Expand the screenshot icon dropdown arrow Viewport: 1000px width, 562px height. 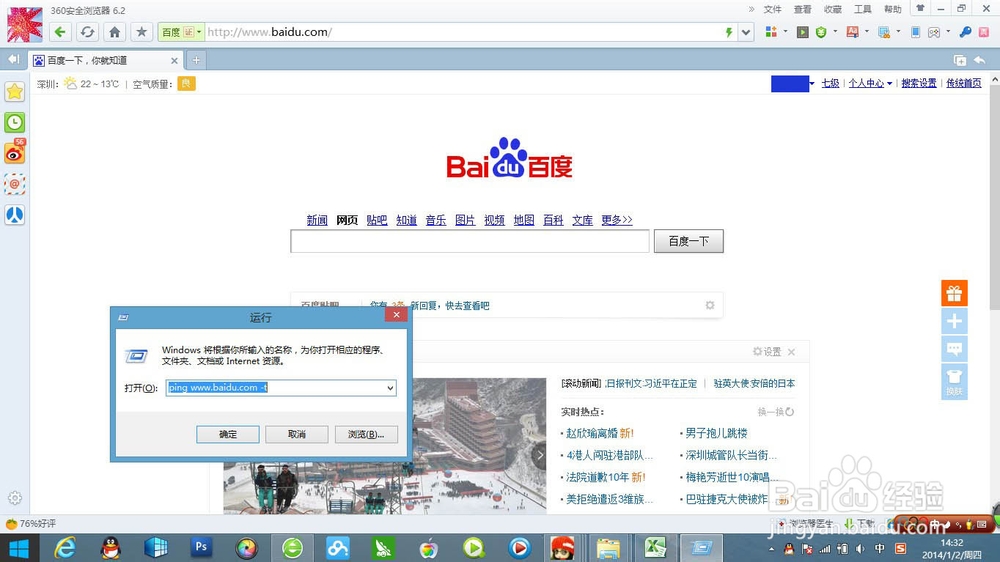pos(898,31)
